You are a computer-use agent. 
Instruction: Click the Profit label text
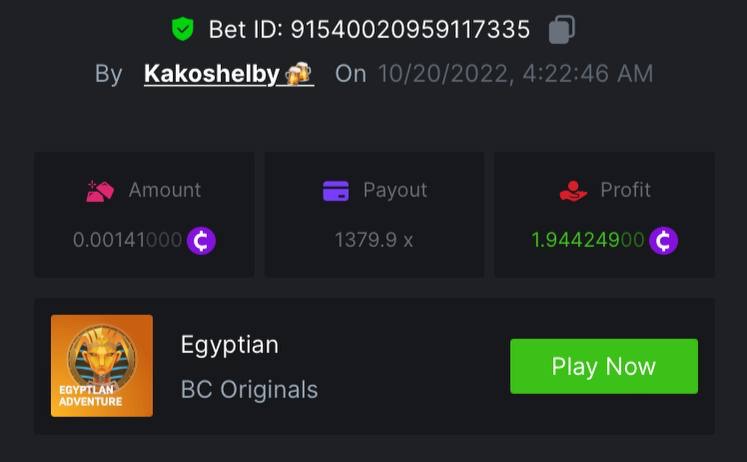[625, 190]
